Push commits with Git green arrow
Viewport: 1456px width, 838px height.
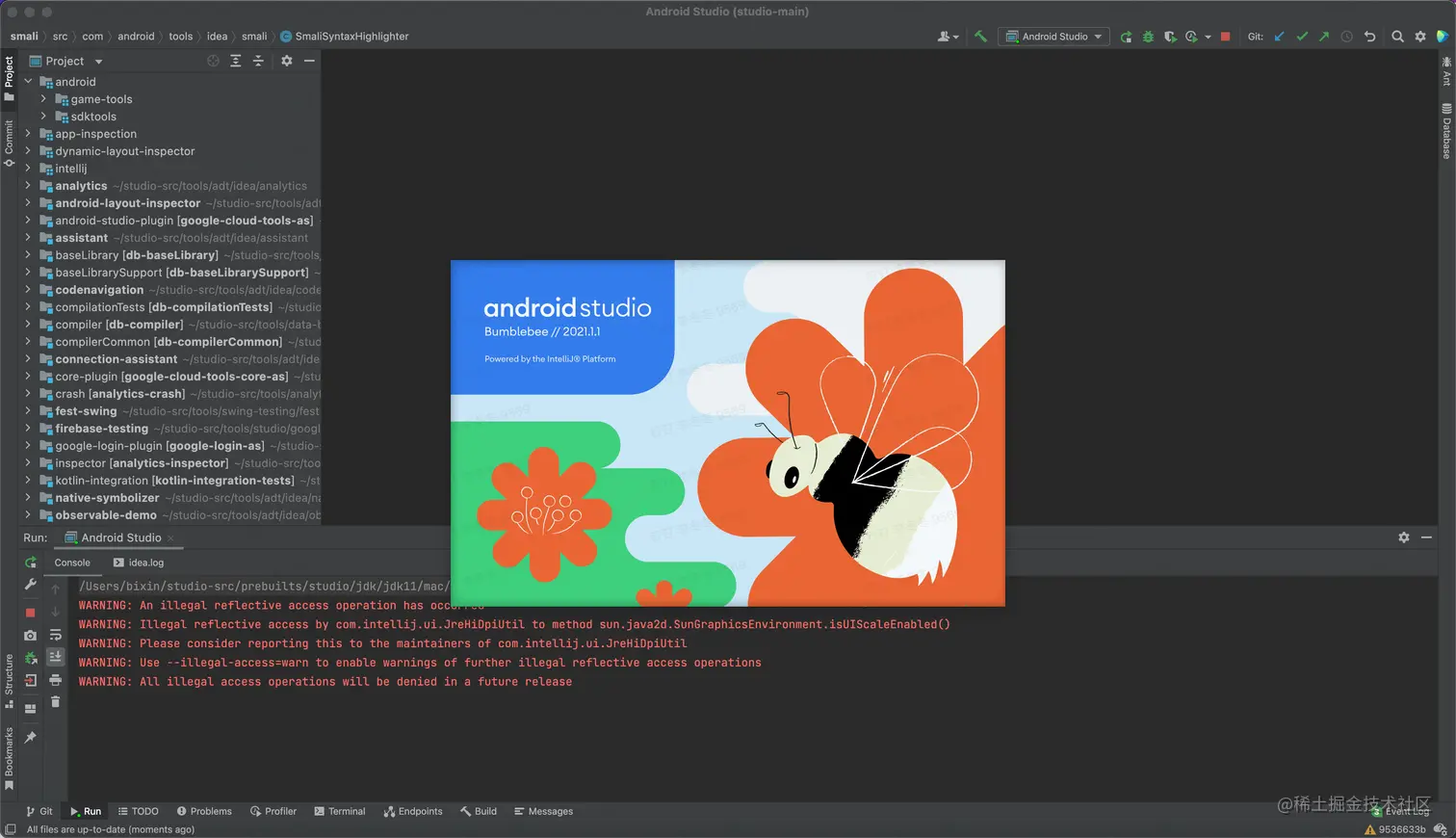[1324, 37]
